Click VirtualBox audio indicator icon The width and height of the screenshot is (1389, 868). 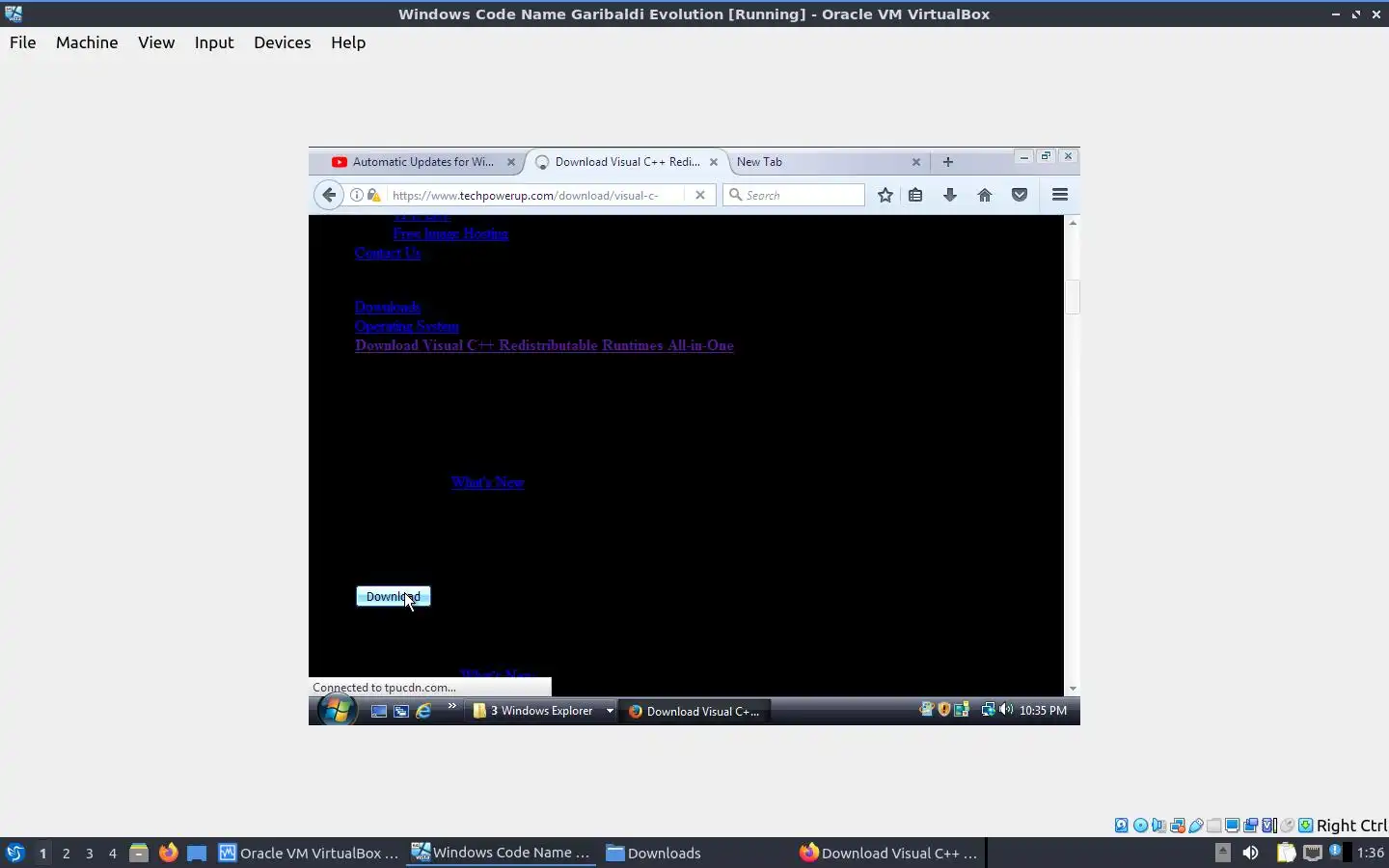pos(1158,826)
